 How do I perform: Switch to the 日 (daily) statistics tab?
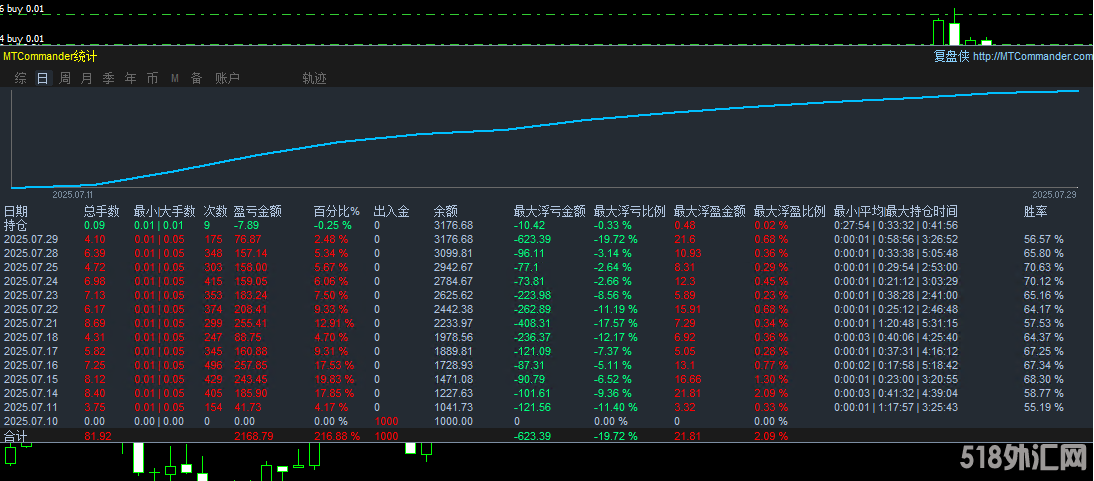click(x=42, y=78)
